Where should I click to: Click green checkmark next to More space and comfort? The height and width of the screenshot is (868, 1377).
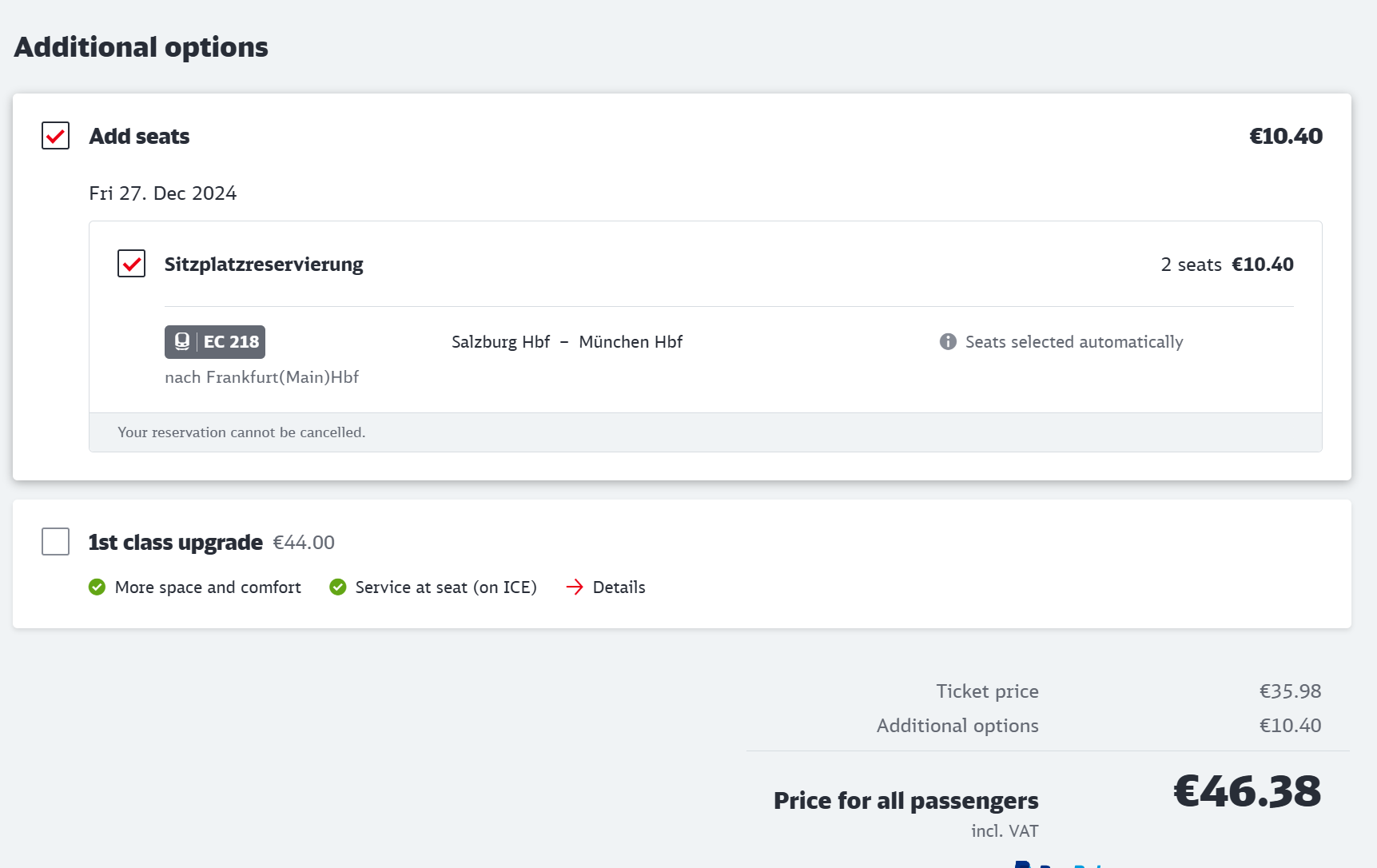click(x=97, y=587)
